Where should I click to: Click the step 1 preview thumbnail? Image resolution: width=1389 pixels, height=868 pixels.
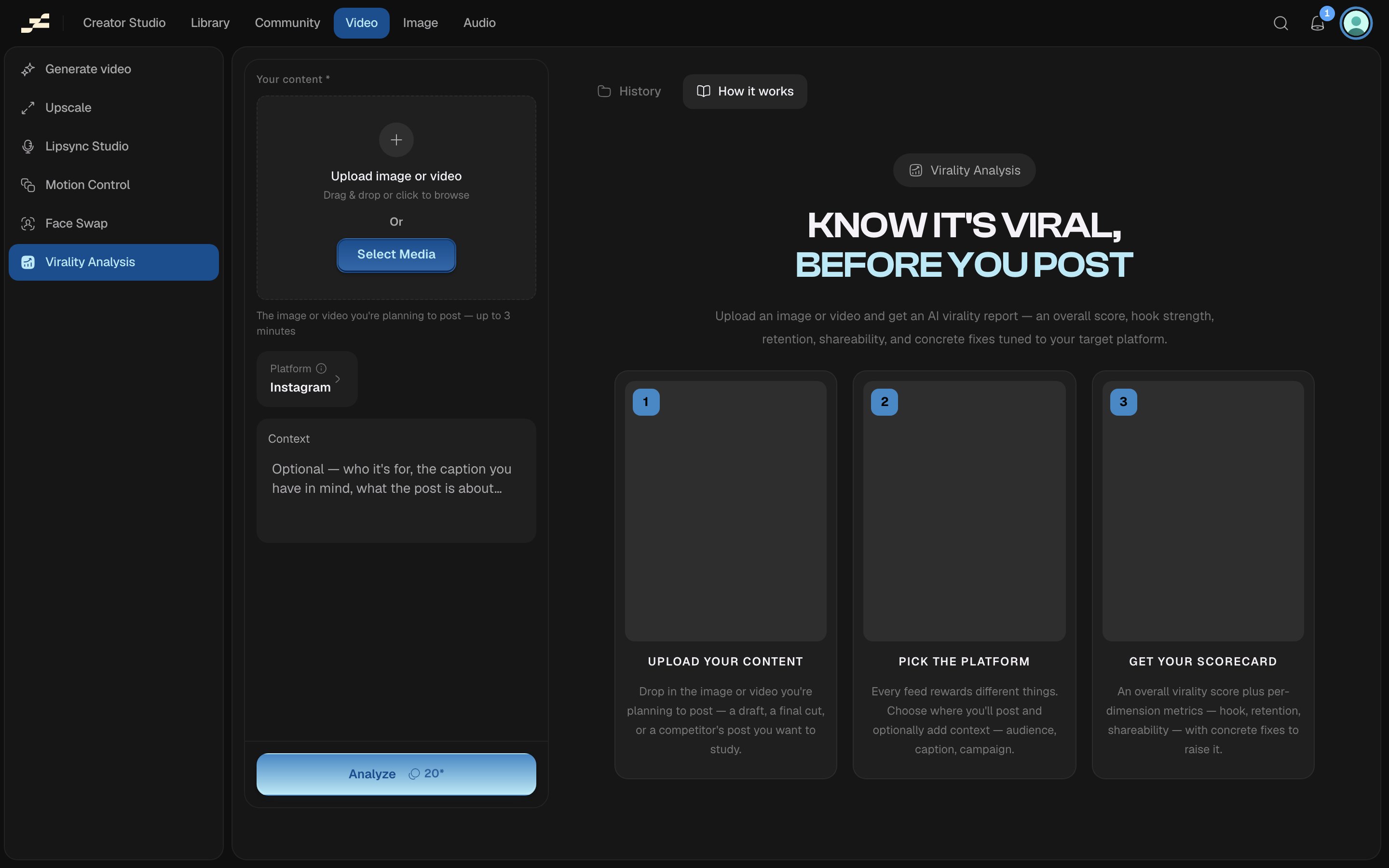[725, 511]
